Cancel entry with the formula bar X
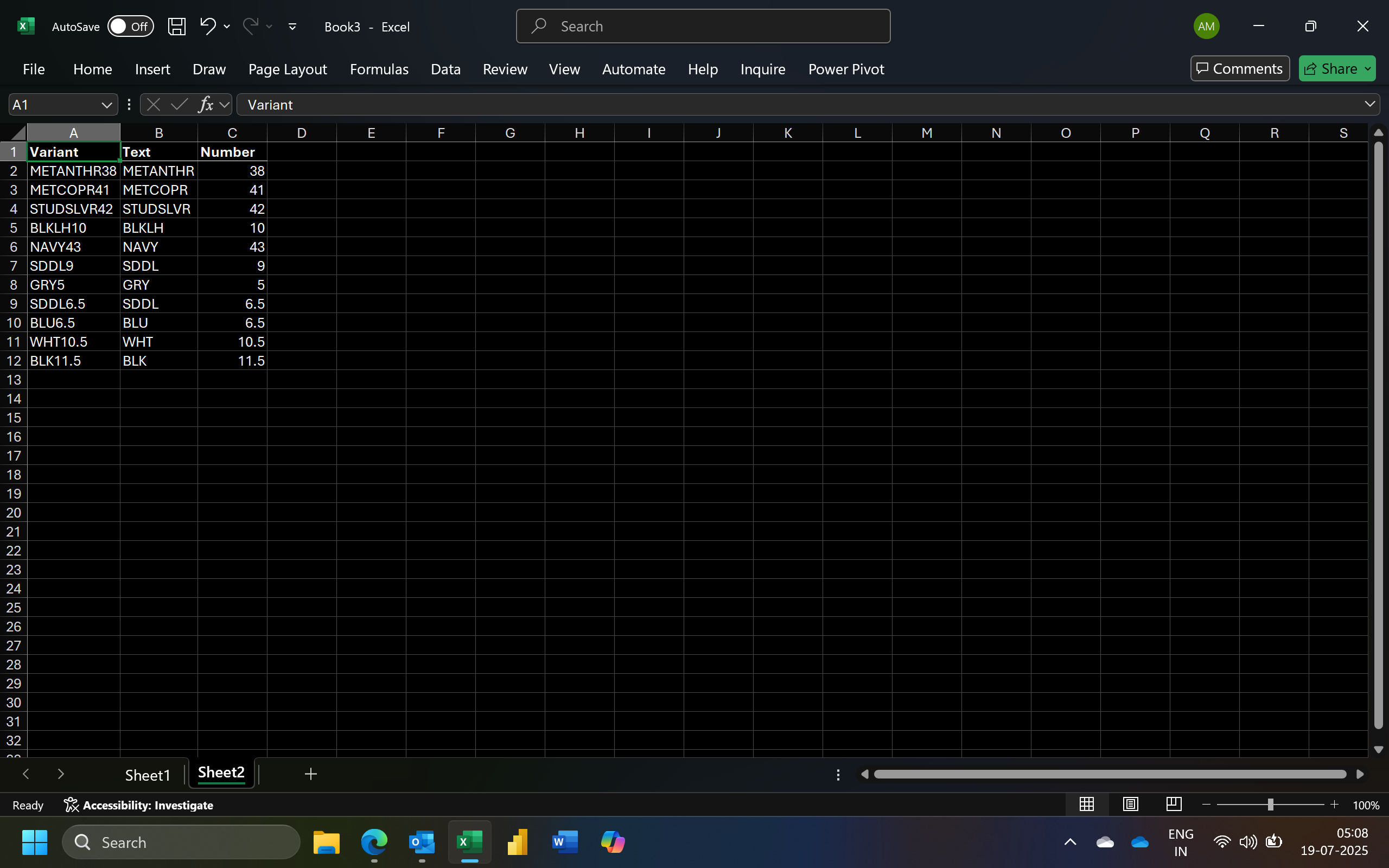Image resolution: width=1389 pixels, height=868 pixels. [x=152, y=104]
